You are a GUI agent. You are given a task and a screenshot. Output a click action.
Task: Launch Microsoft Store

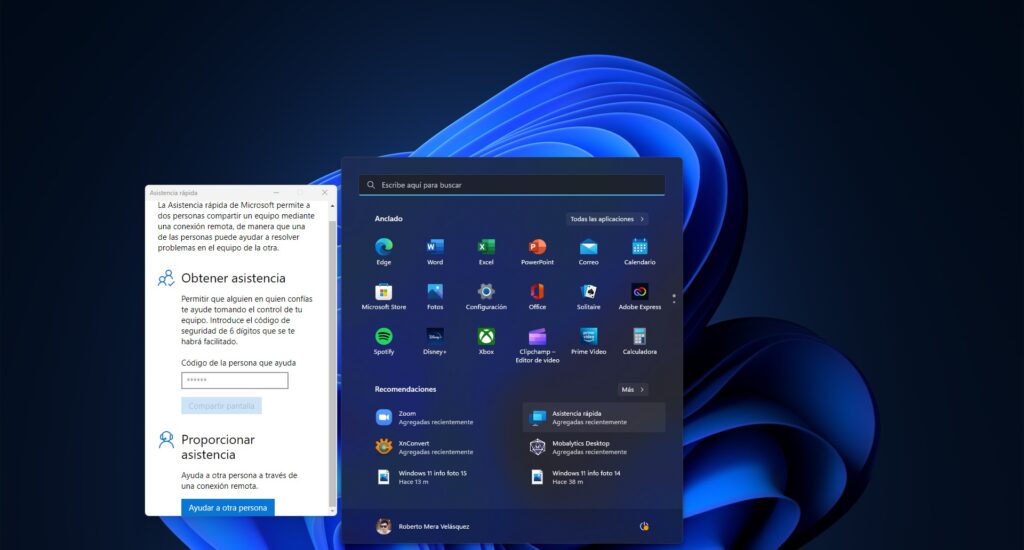point(383,296)
